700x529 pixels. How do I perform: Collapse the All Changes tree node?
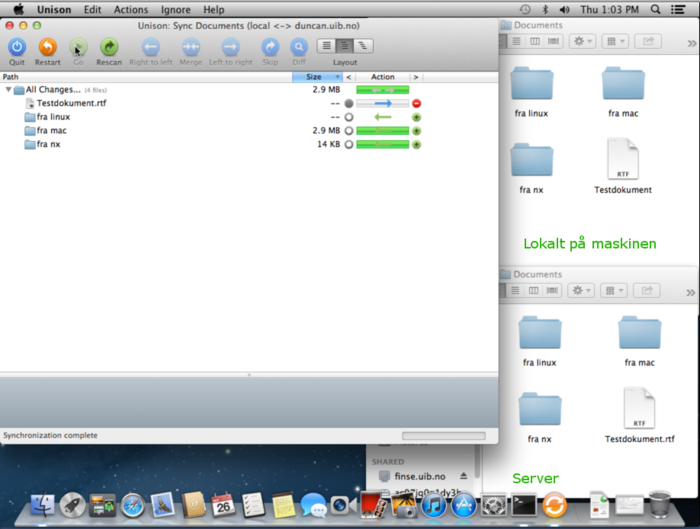(9, 90)
